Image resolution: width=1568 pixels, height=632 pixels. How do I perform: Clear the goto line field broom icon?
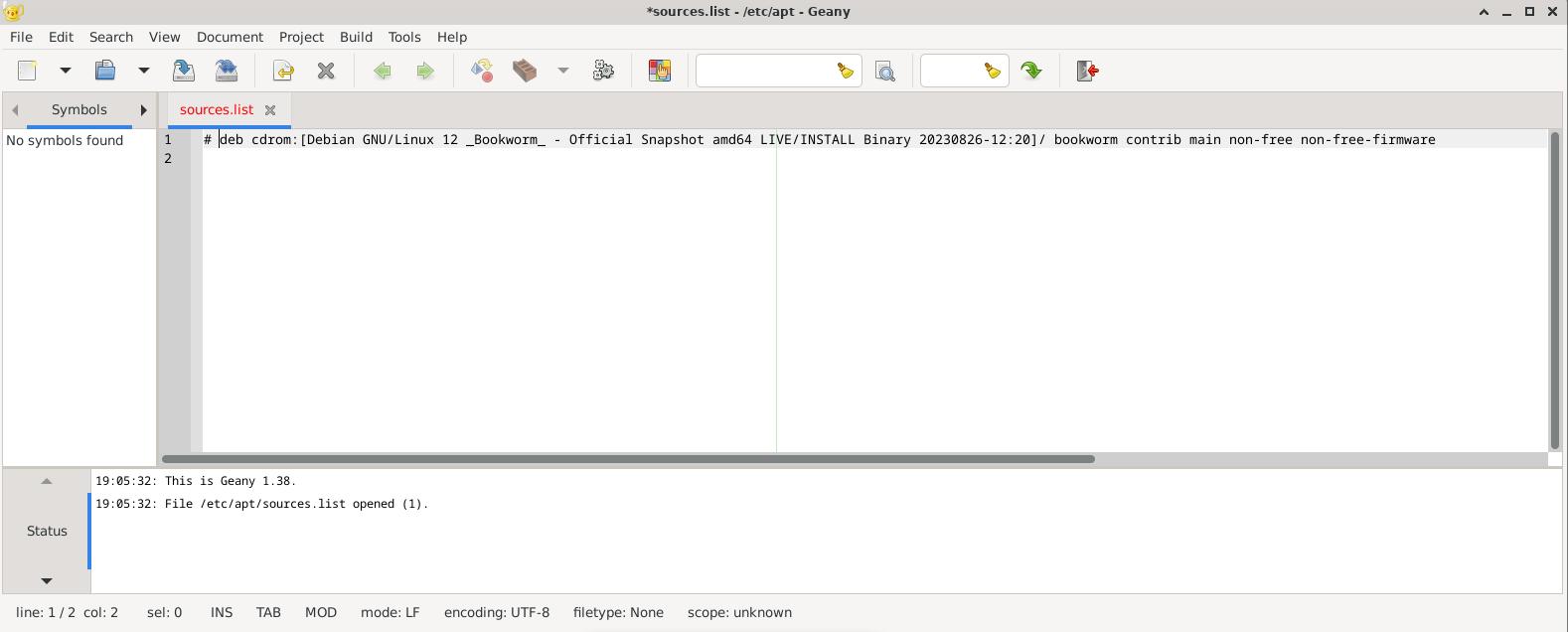click(x=993, y=71)
